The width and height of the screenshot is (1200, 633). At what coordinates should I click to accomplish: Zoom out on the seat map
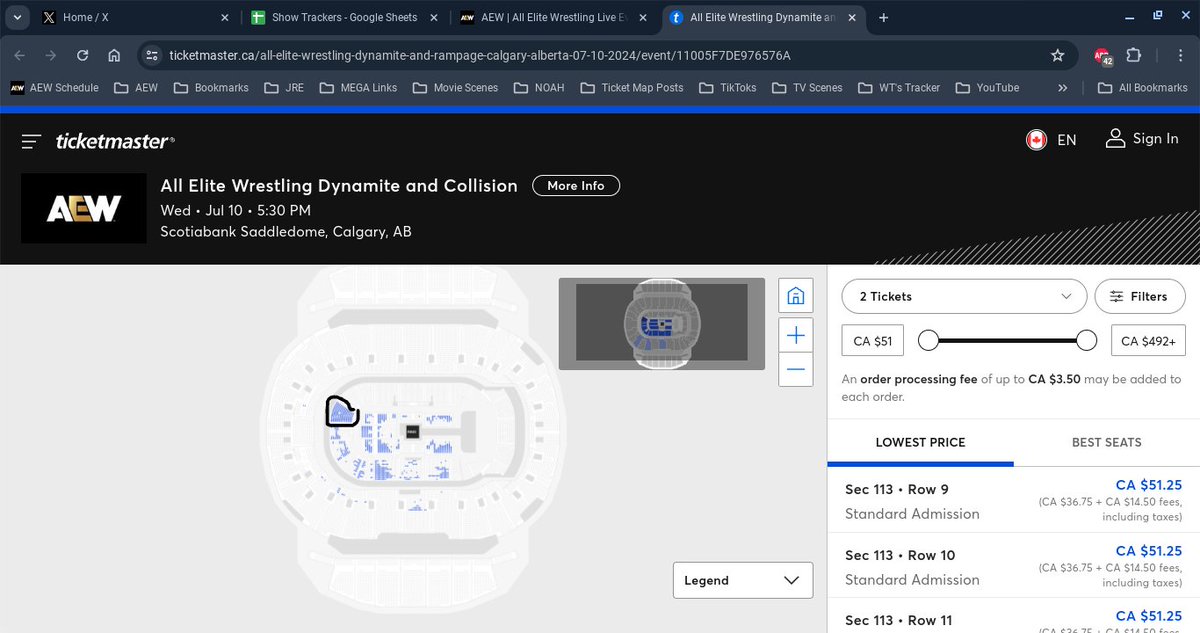point(796,369)
